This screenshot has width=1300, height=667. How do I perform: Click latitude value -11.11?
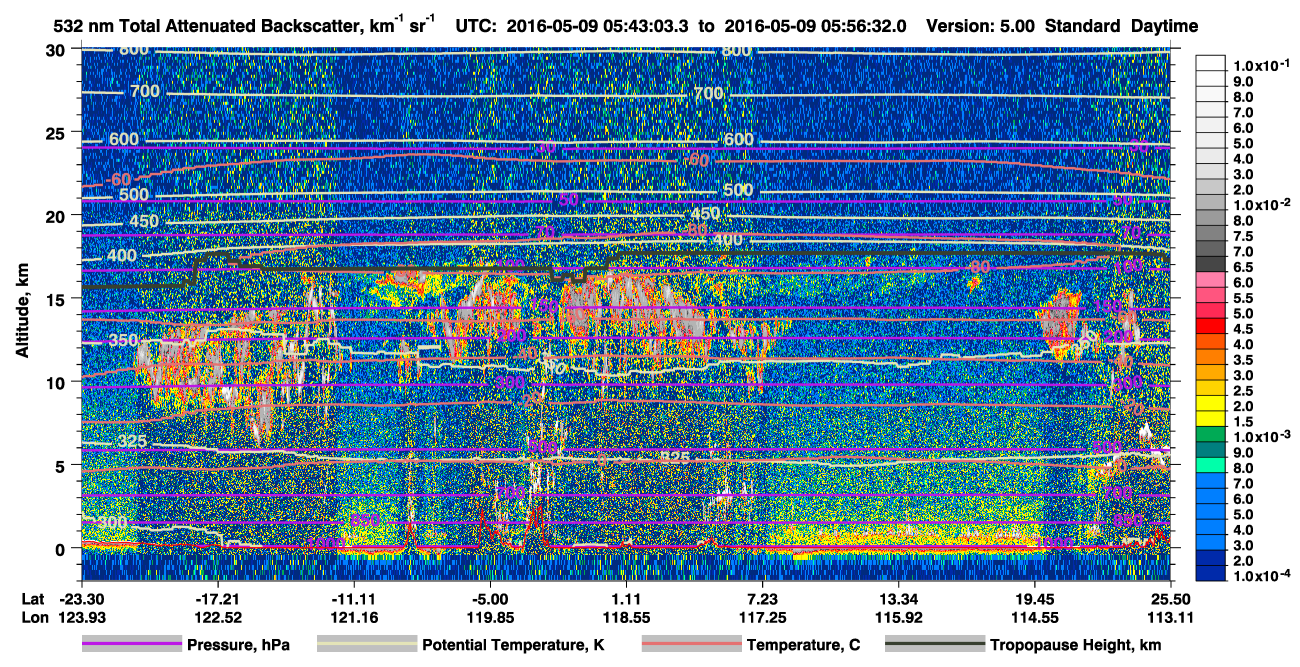(354, 598)
